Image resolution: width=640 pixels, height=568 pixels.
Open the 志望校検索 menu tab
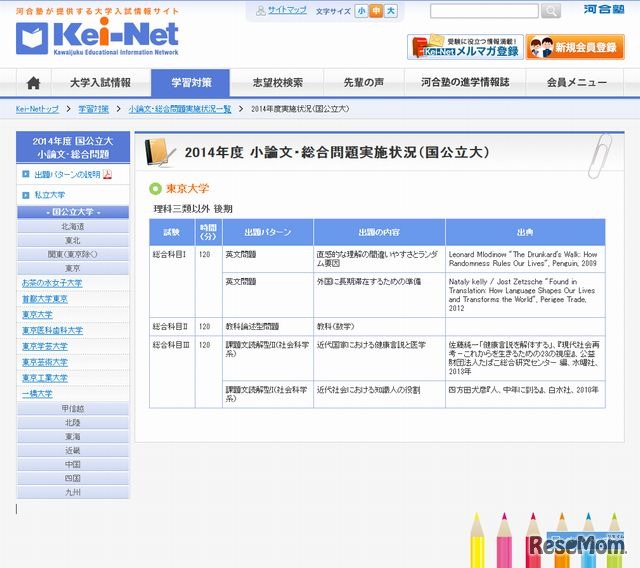(x=278, y=83)
